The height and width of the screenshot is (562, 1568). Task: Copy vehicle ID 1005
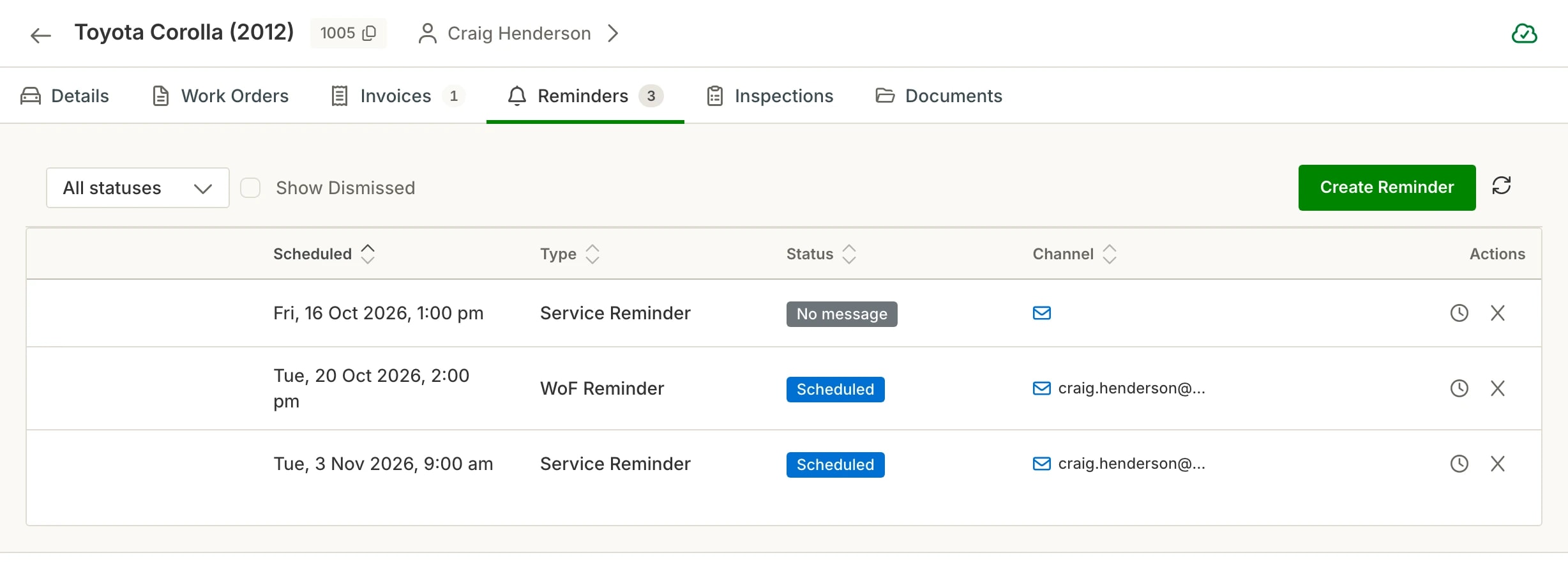click(369, 33)
